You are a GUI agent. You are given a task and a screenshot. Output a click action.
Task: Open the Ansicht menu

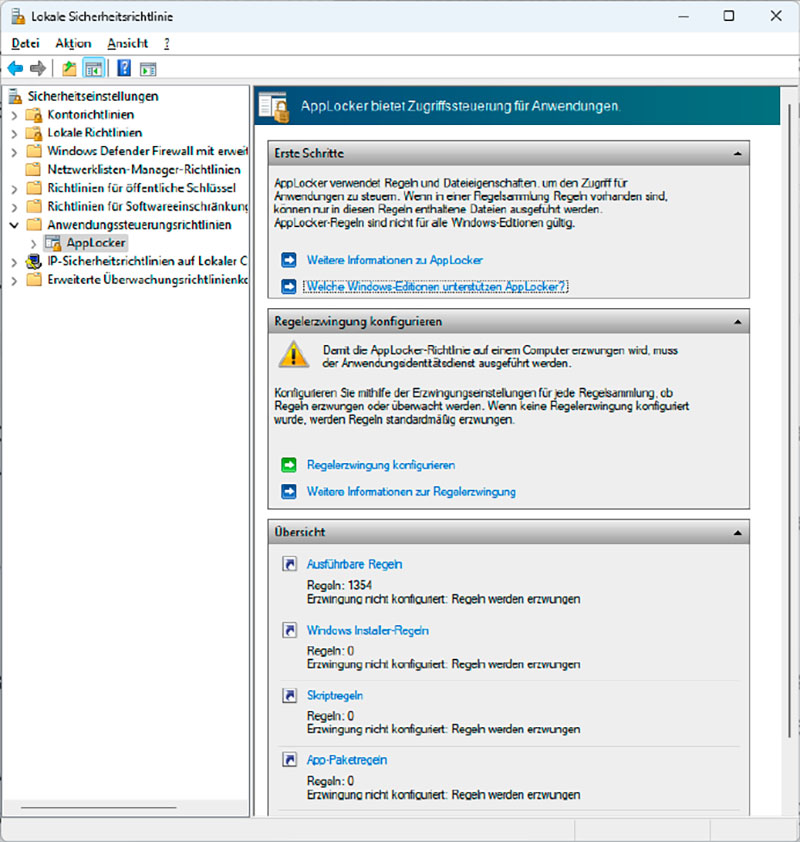click(x=127, y=43)
